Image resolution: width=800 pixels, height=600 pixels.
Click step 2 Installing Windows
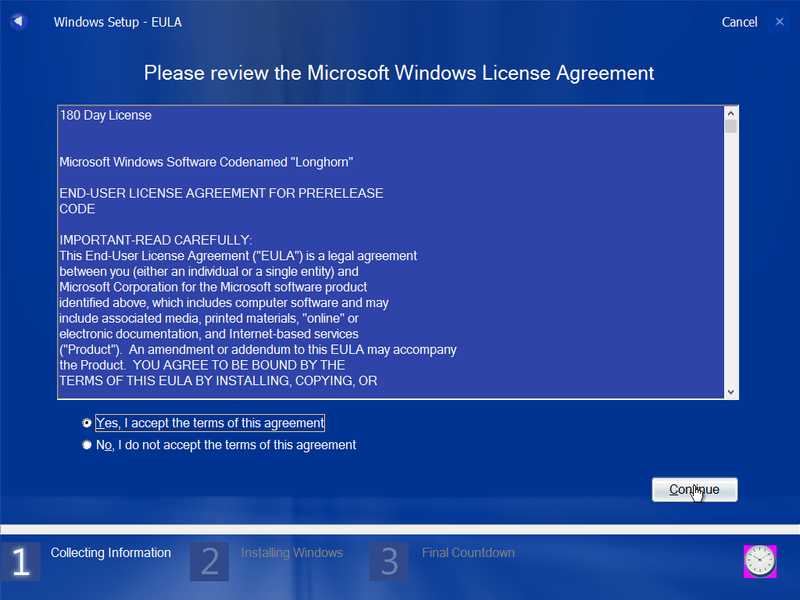click(266, 561)
